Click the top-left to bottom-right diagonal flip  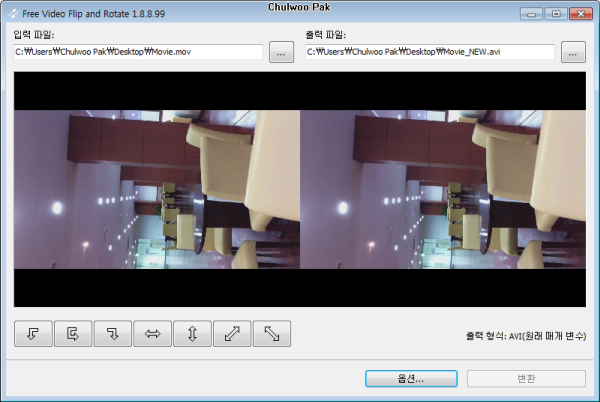coord(272,335)
